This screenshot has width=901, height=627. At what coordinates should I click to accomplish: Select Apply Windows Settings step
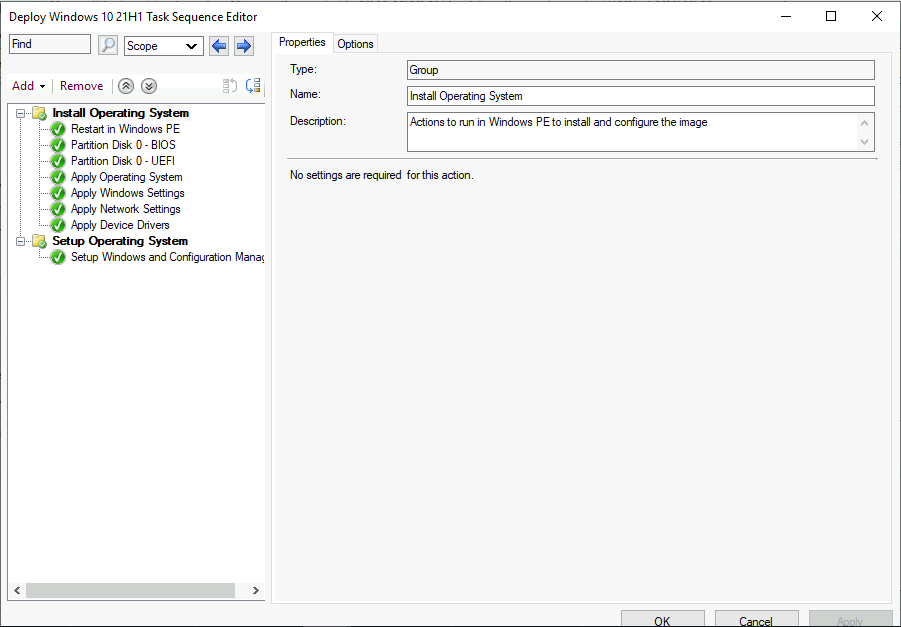coord(128,194)
